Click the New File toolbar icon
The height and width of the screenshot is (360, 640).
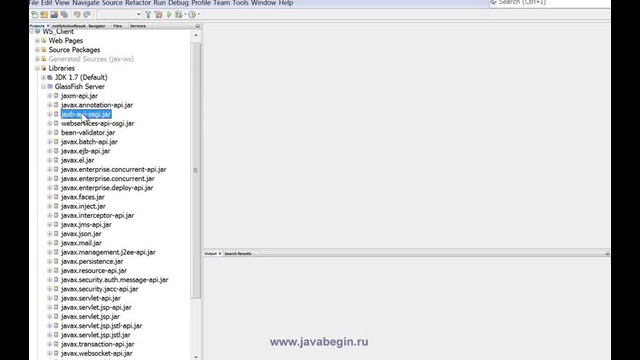point(34,15)
